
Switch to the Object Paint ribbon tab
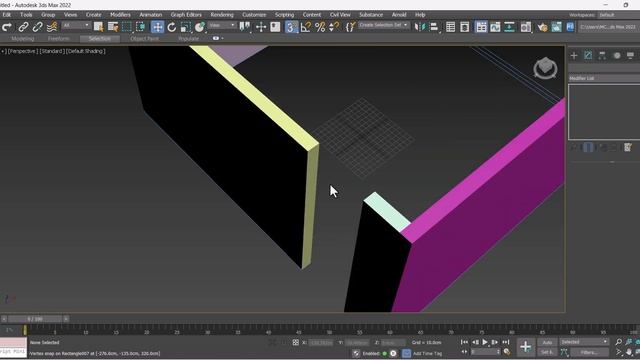(144, 39)
